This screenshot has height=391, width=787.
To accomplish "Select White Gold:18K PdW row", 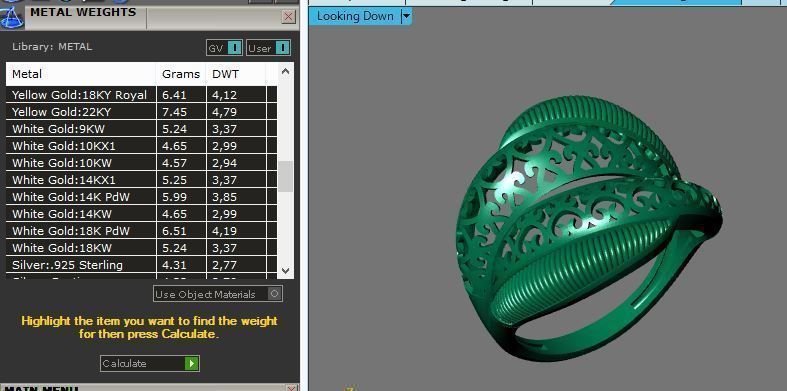I will tap(141, 231).
